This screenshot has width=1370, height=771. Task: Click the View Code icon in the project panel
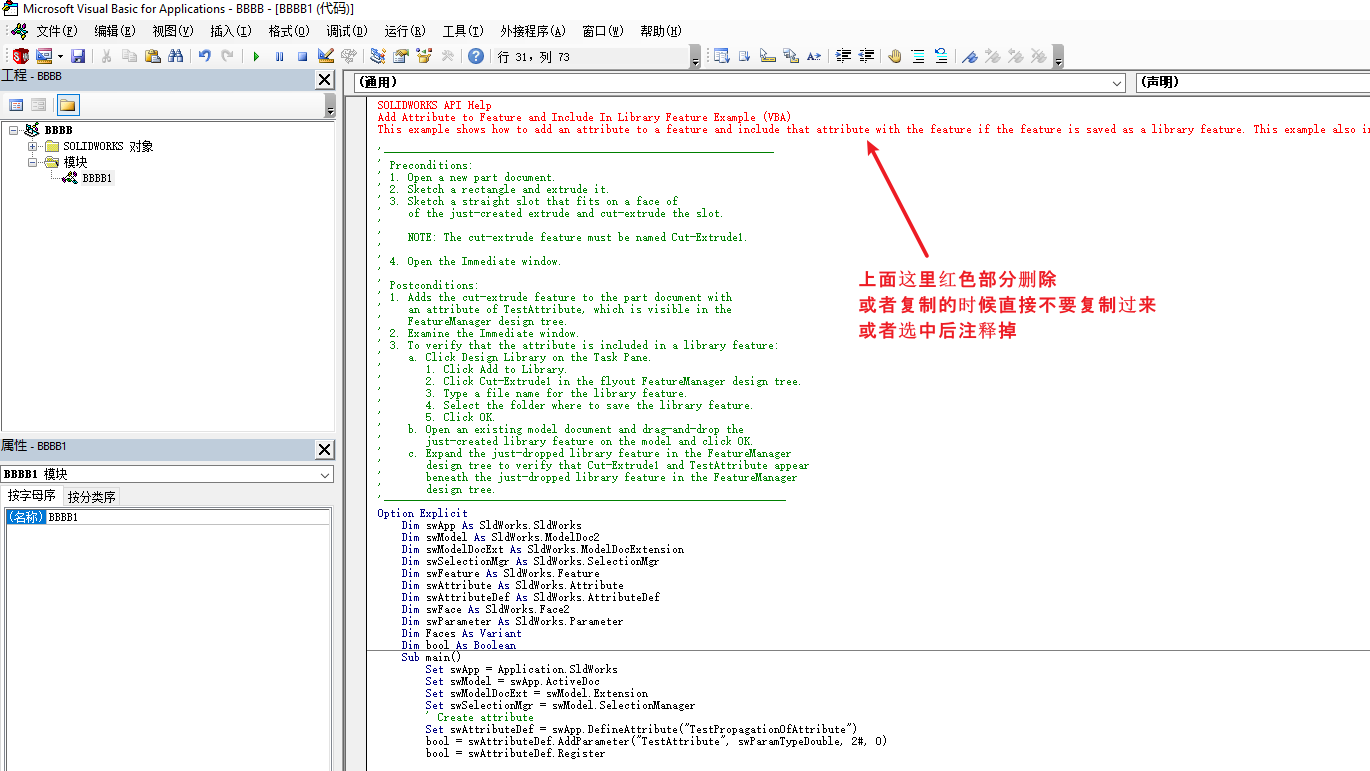16,105
